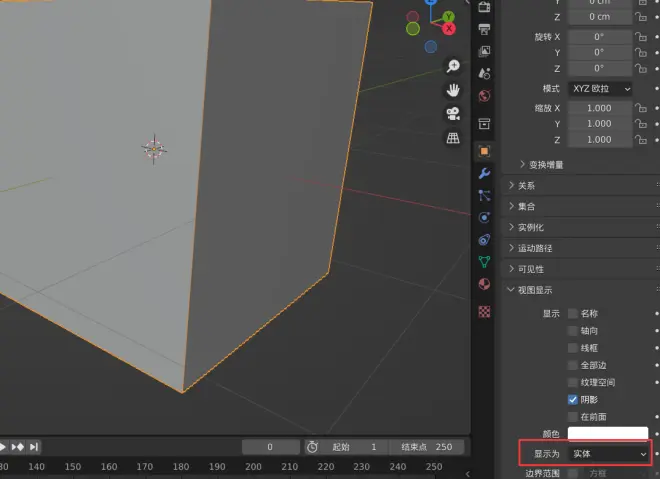Open the Modifiers tab (wrench icon)

[484, 173]
